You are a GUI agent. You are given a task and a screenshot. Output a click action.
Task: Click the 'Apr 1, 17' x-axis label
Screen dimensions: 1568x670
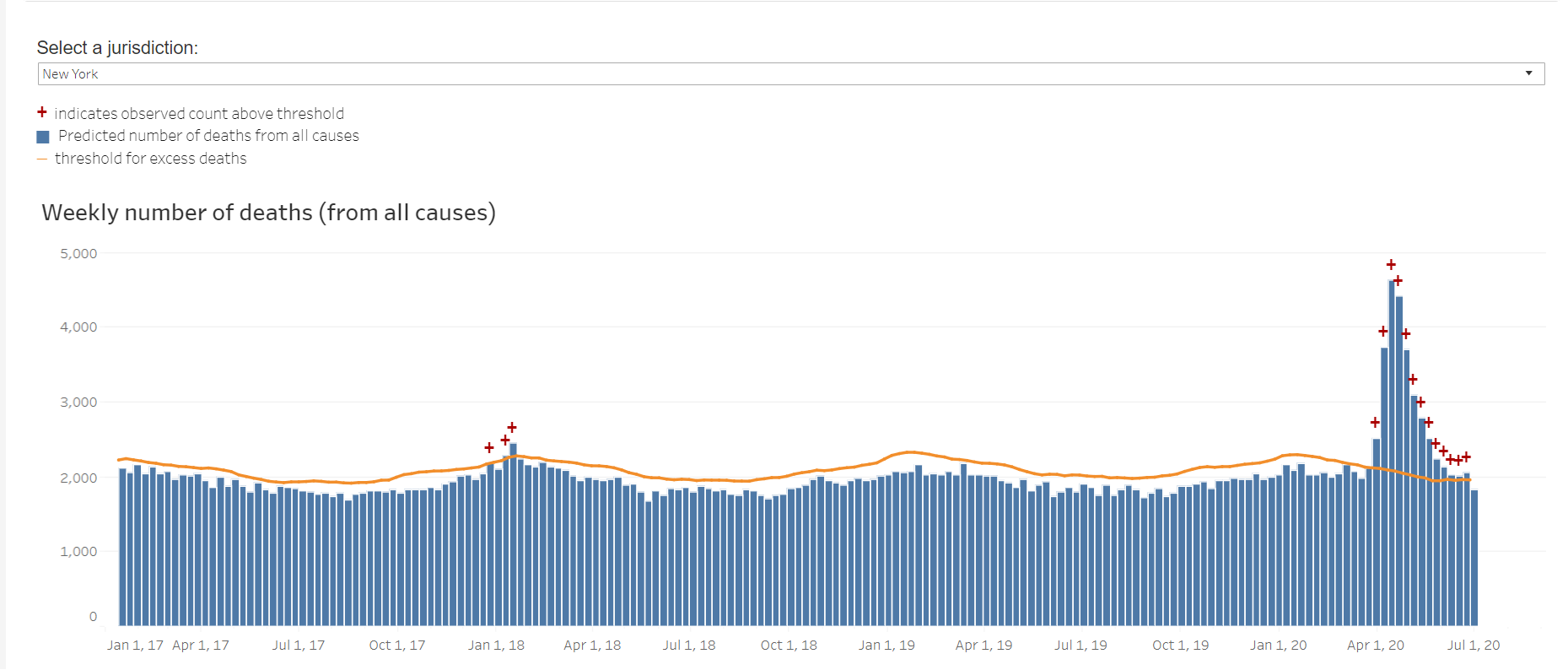201,646
